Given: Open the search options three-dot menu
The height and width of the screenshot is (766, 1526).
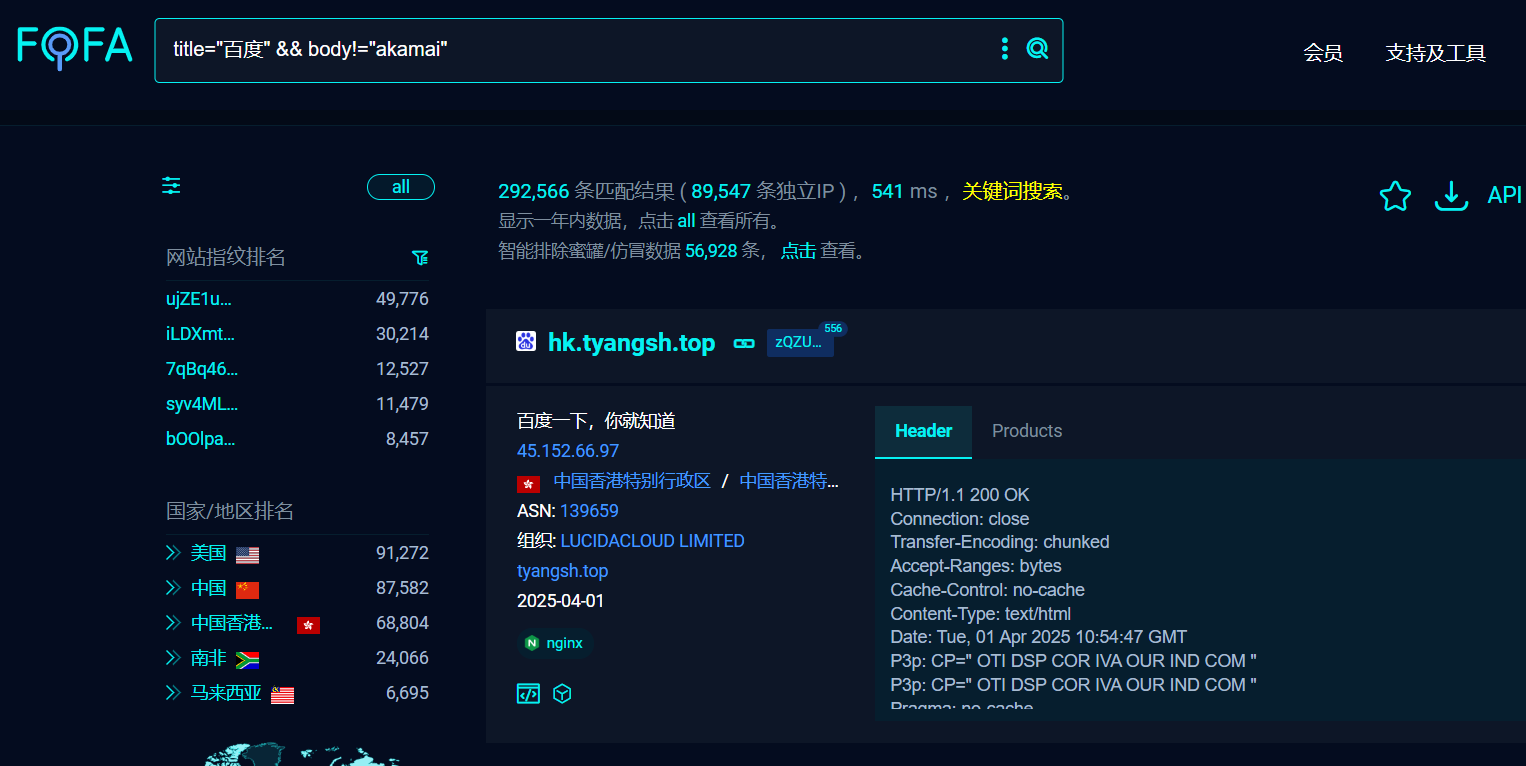Looking at the screenshot, I should (1005, 48).
